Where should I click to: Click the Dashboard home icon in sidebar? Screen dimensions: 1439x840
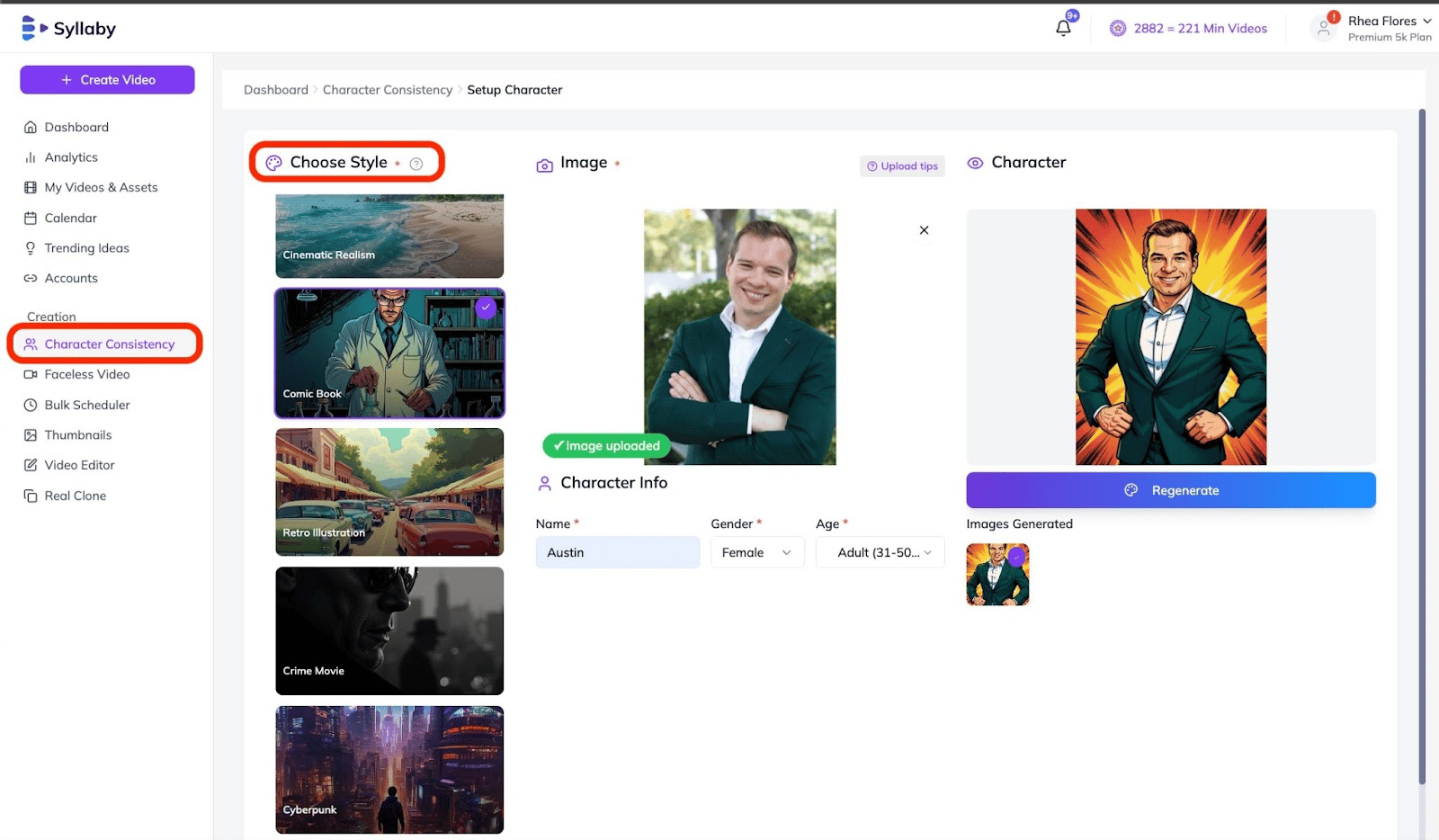(x=31, y=128)
